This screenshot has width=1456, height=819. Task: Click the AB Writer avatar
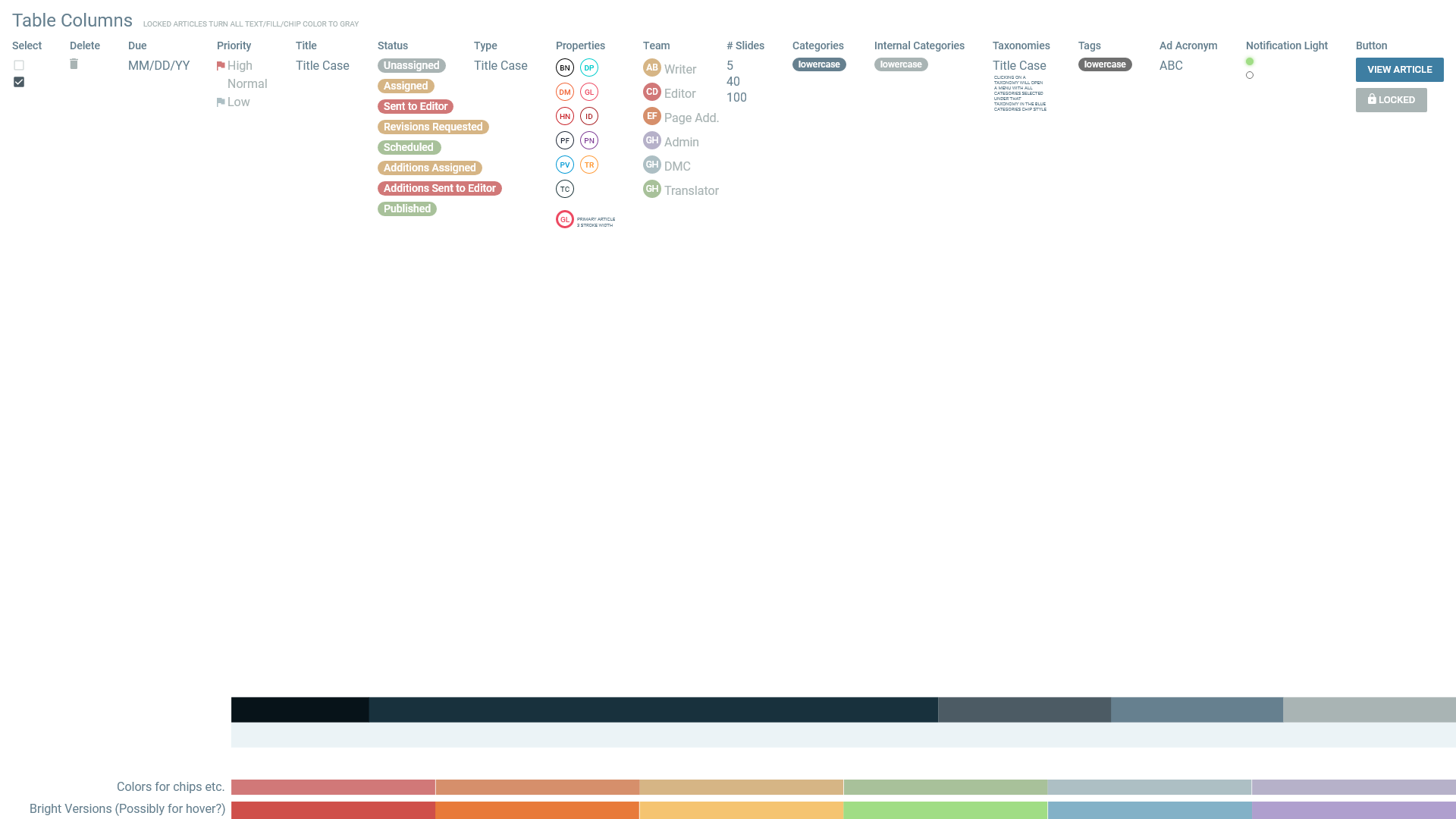[x=651, y=67]
